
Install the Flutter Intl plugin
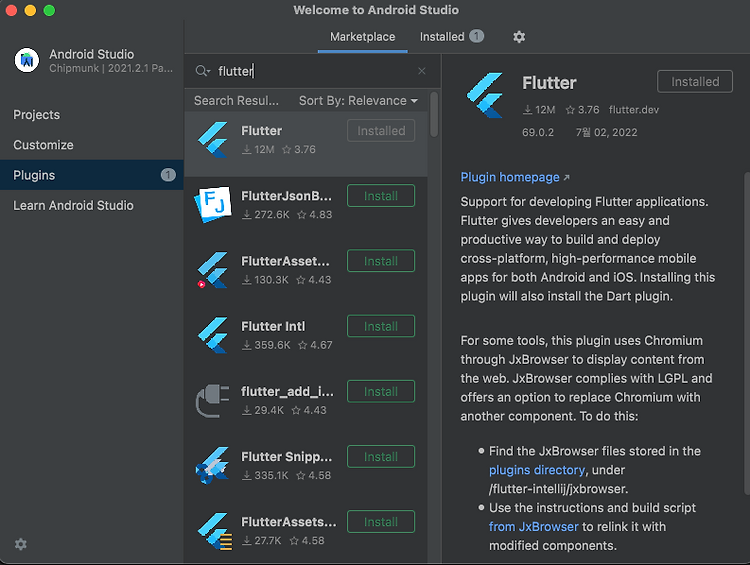point(381,326)
